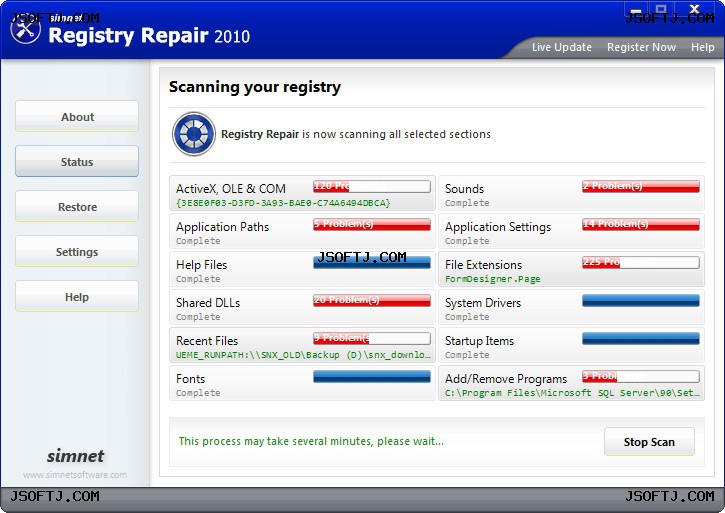The width and height of the screenshot is (725, 513).
Task: Click the Sounds 2 Problem(s) bar
Action: point(641,186)
